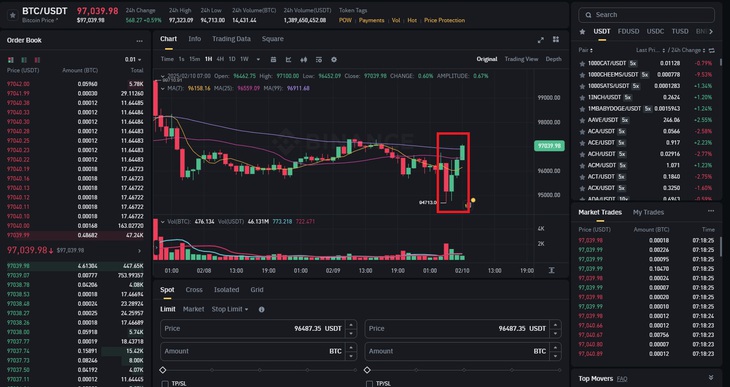Image resolution: width=730 pixels, height=387 pixels.
Task: Select the 4H chart interval
Action: (220, 60)
